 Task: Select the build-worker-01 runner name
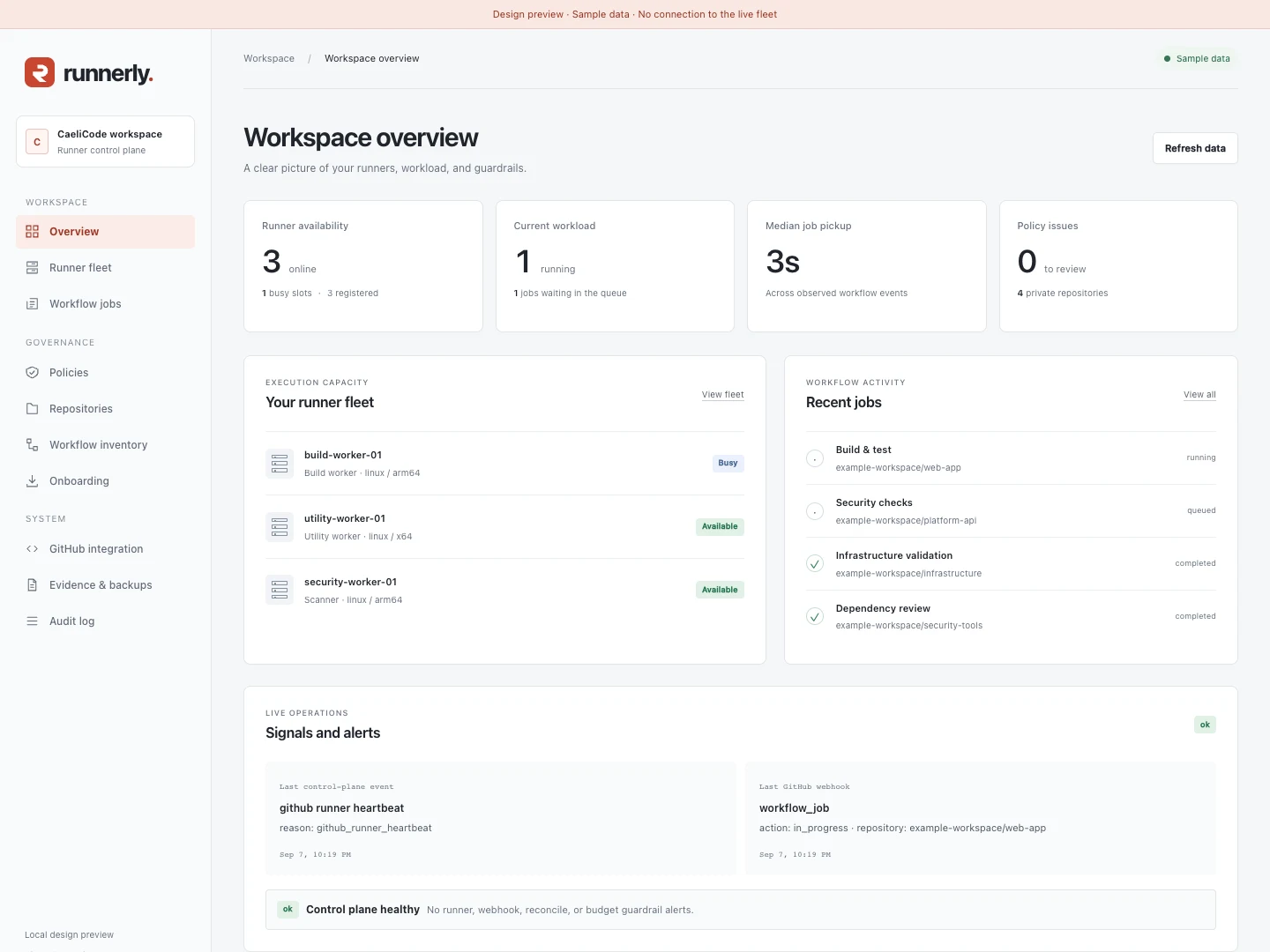tap(343, 456)
